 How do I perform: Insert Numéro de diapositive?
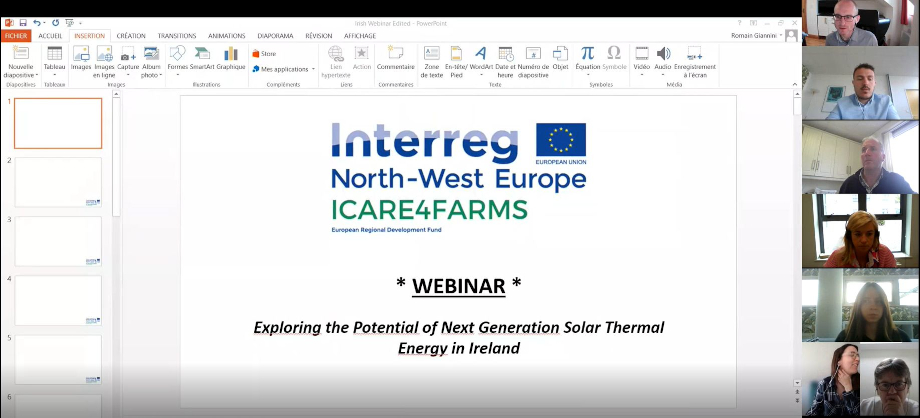(533, 62)
